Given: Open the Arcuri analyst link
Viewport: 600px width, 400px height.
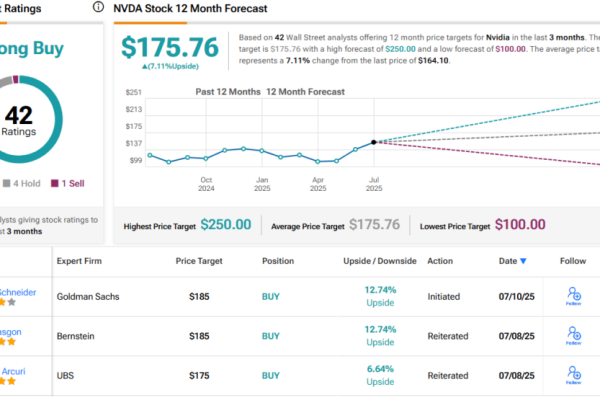Looking at the screenshot, I should (13, 371).
